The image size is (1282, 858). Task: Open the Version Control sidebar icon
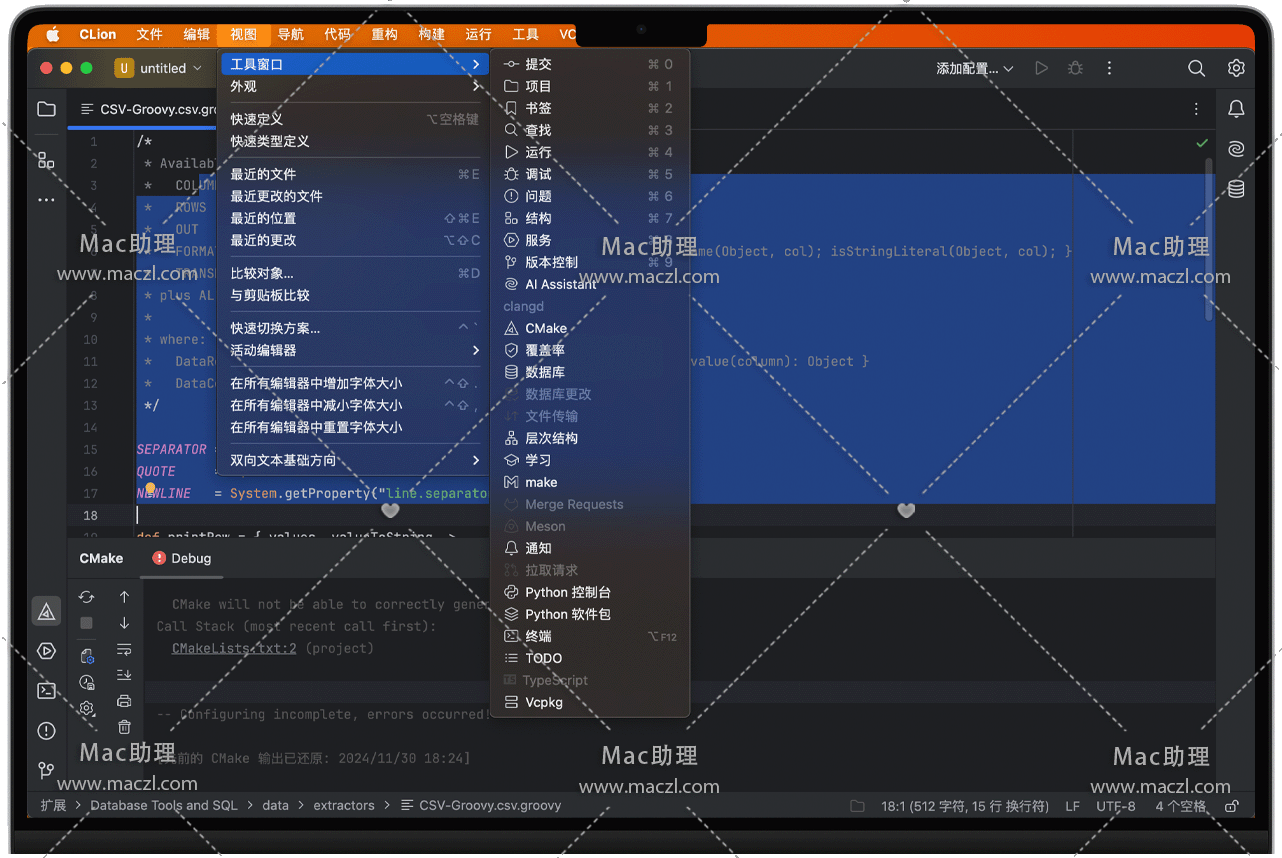(x=46, y=770)
